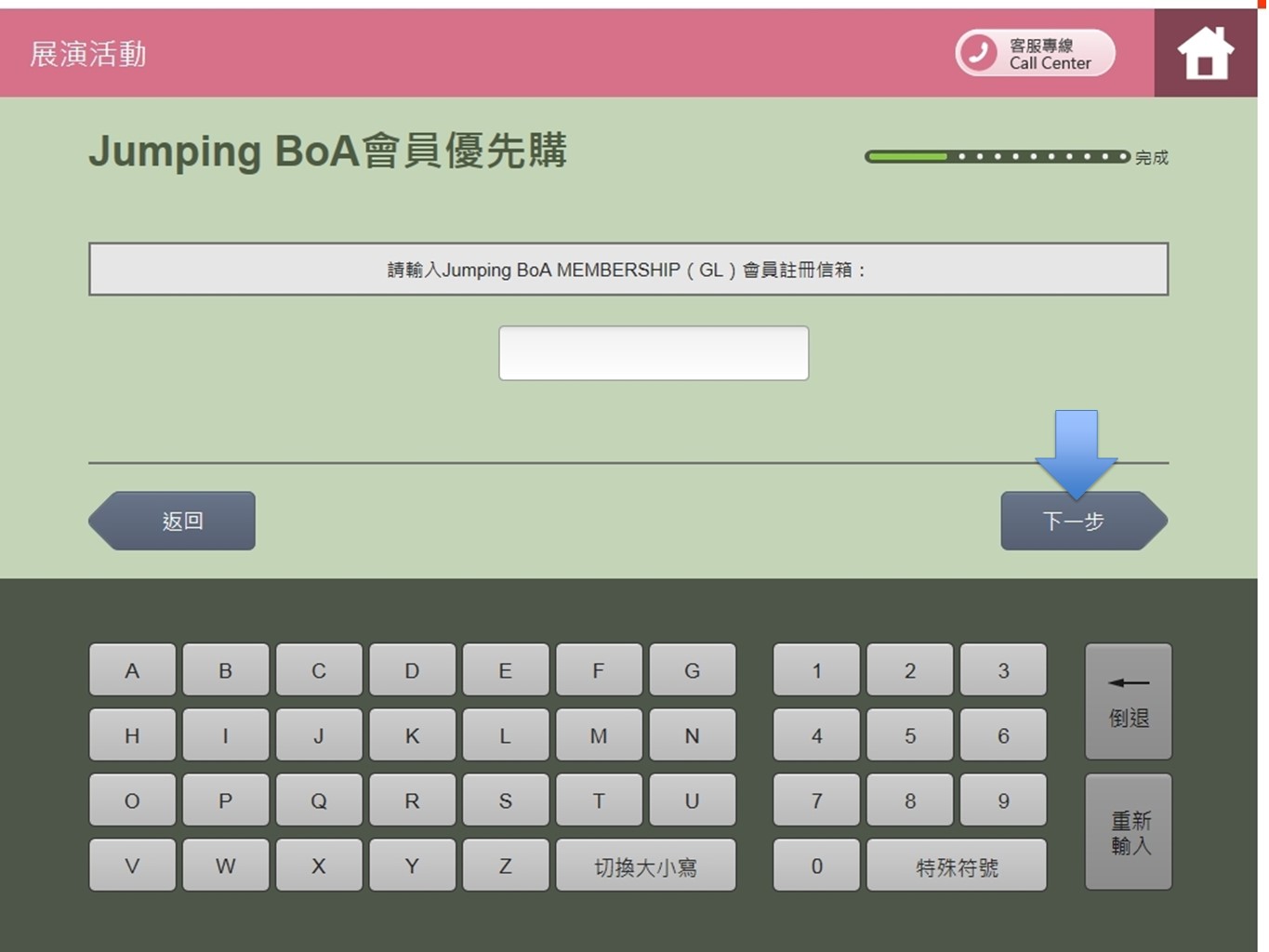Tap the S key
Screen dimensions: 1269x952
pos(506,800)
